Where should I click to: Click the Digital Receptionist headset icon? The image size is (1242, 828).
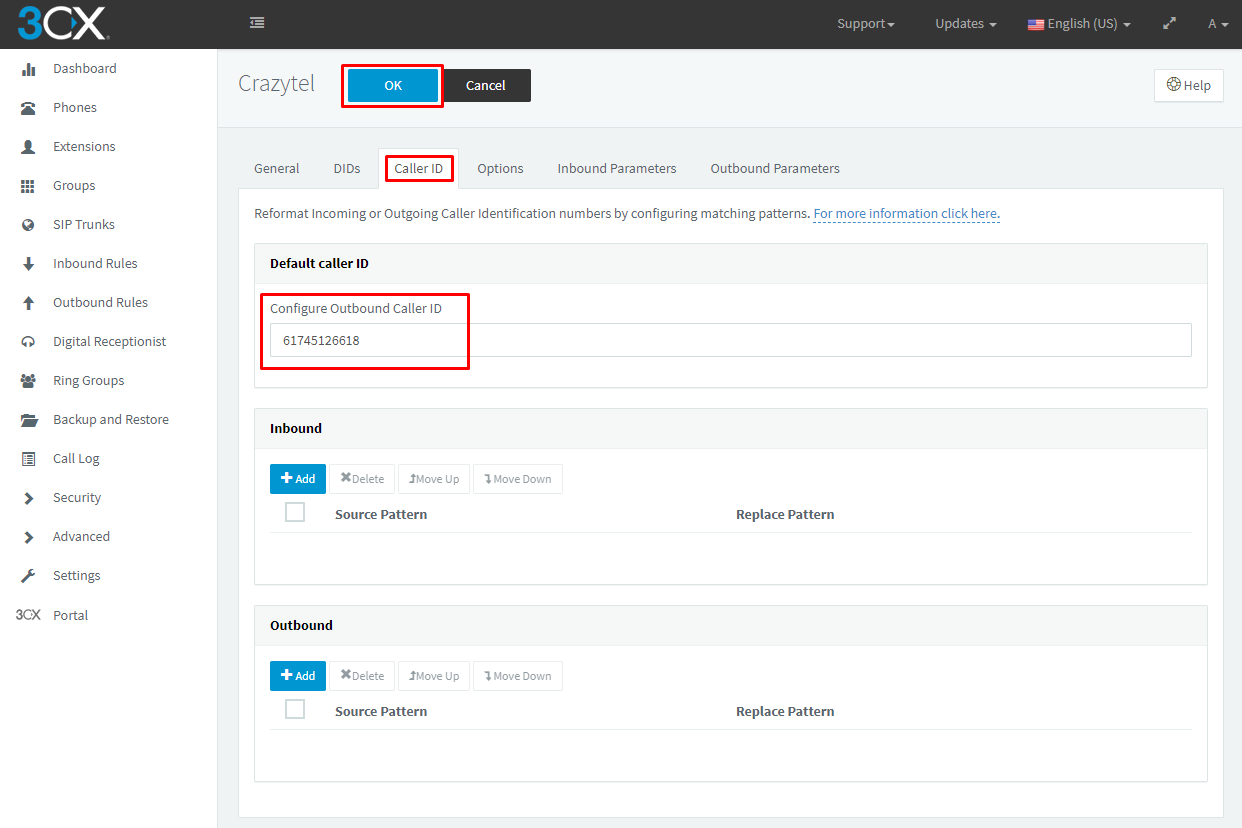[29, 342]
